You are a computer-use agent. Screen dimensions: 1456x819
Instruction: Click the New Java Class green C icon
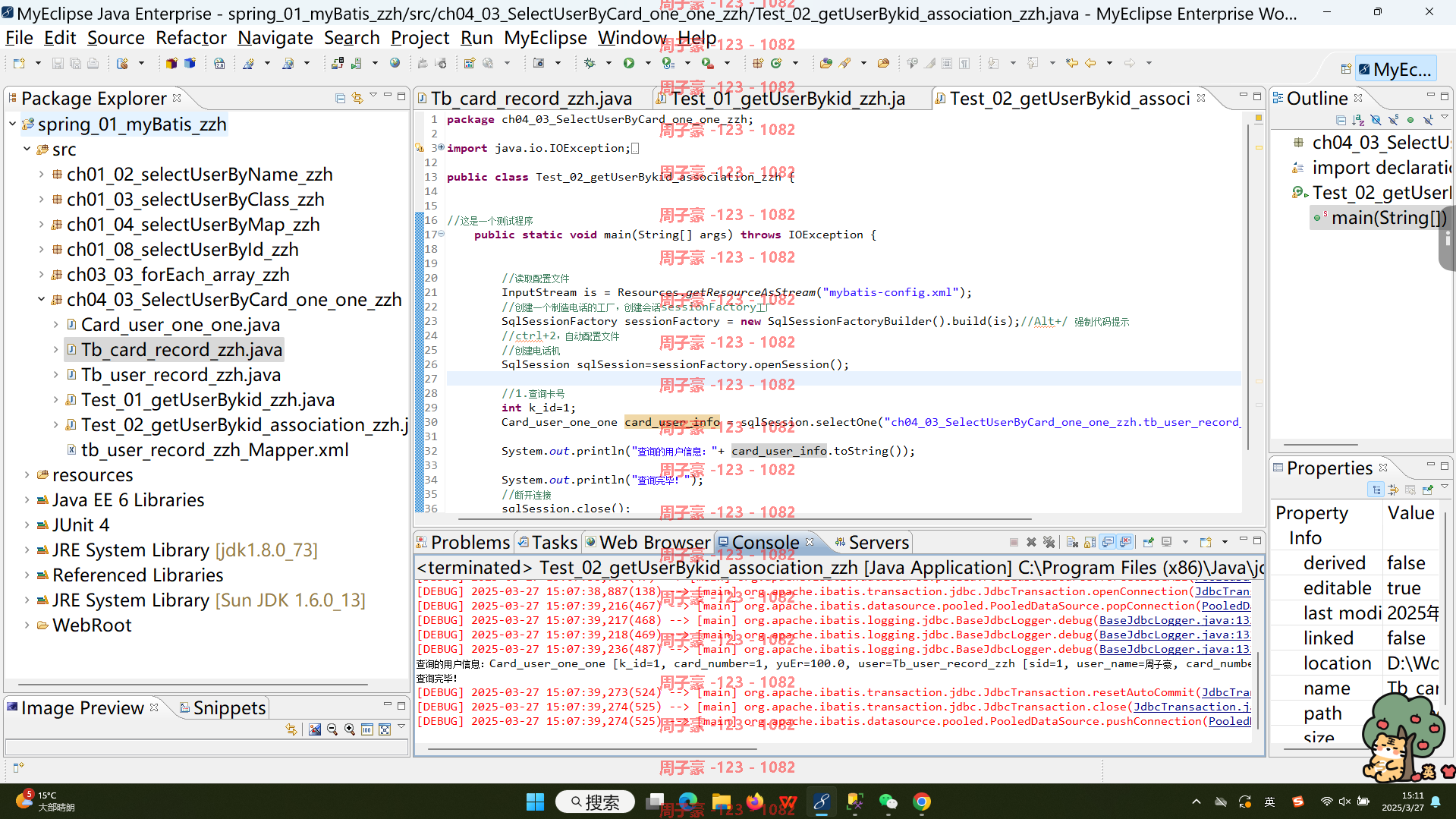point(776,64)
